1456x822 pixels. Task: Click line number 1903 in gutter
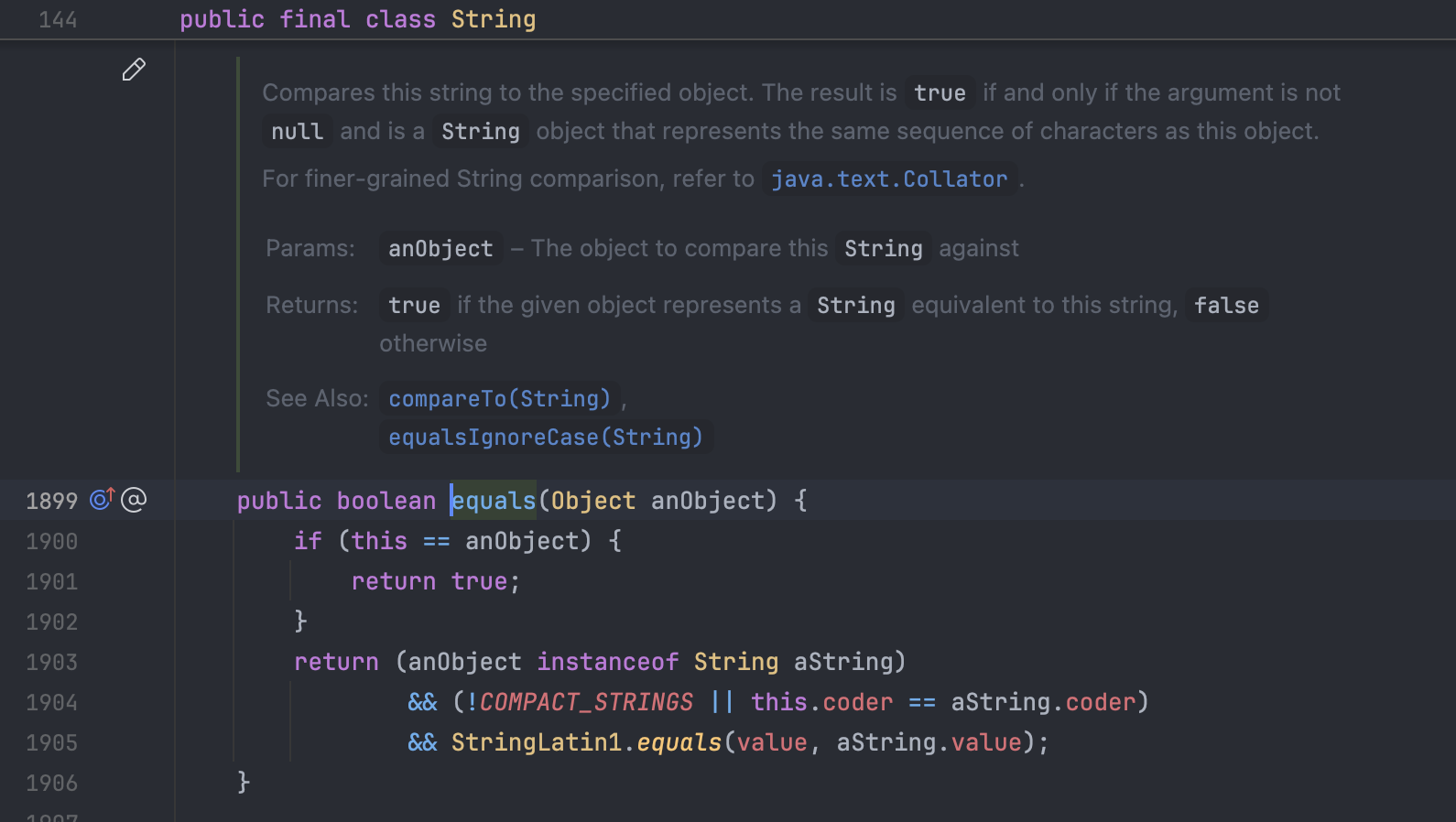[x=51, y=662]
